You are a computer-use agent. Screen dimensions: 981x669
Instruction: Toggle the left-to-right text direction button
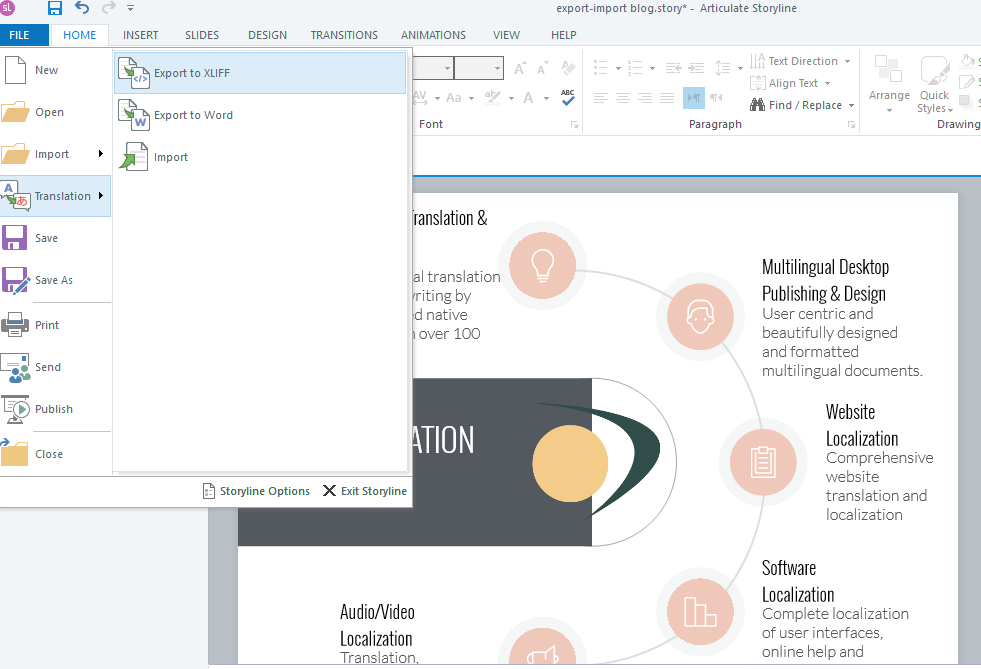coord(694,97)
